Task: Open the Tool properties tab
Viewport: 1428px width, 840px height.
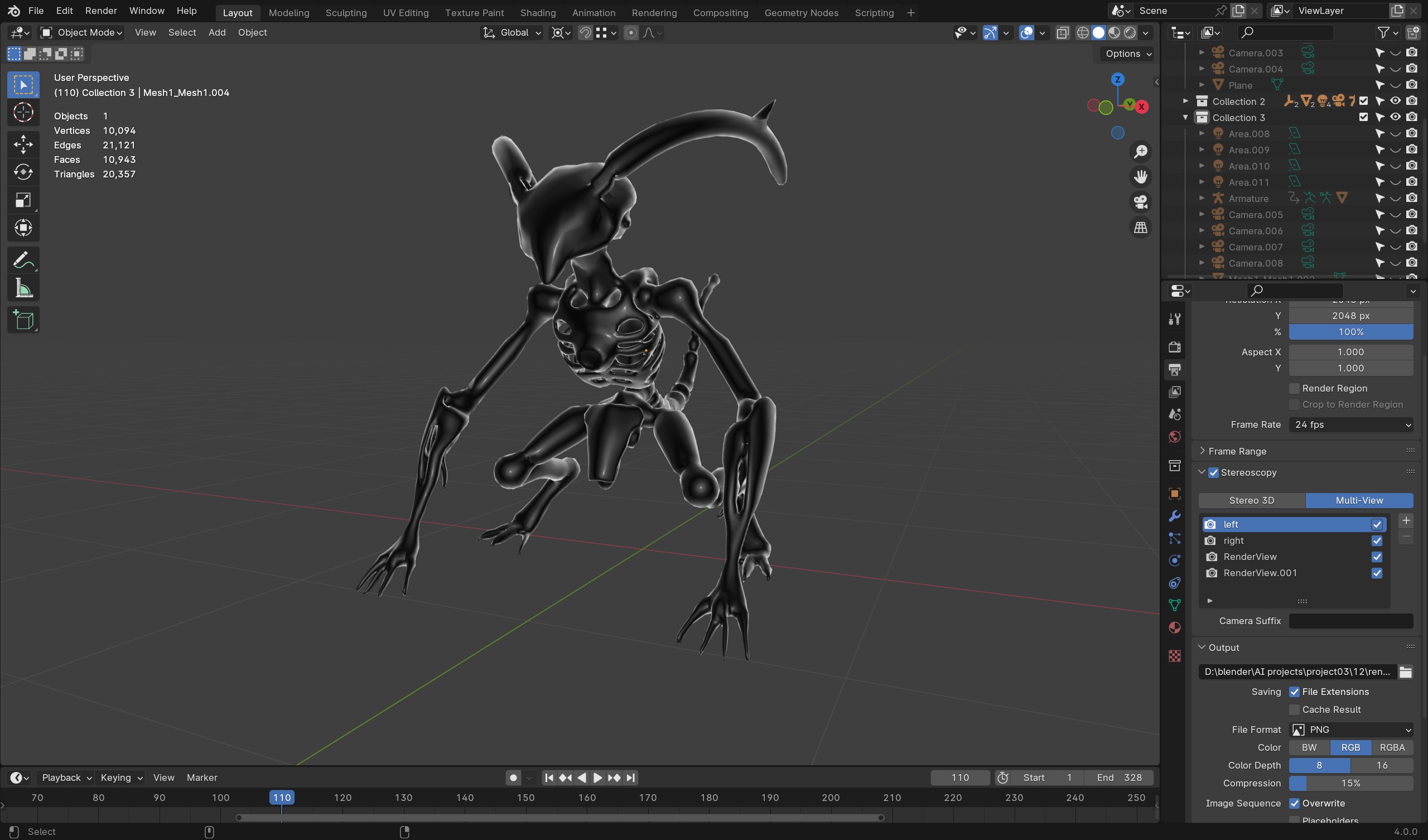Action: (1174, 319)
